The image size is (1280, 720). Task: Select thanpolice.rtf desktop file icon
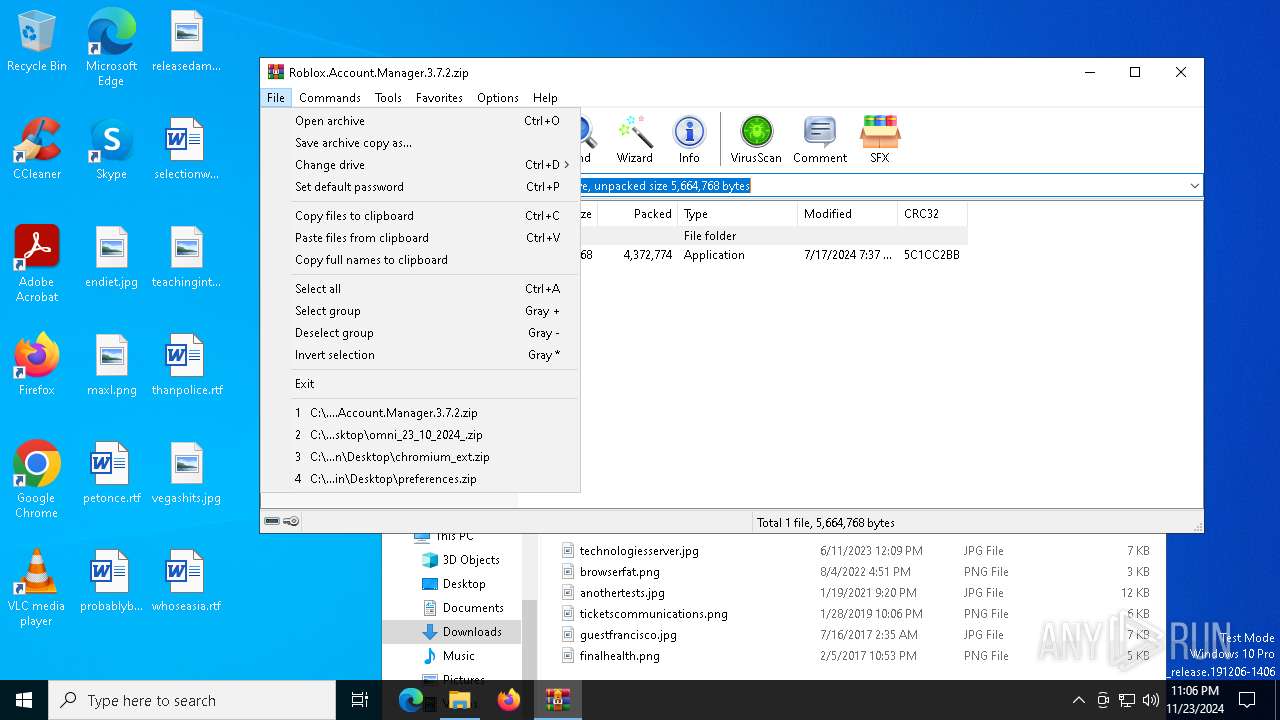(187, 364)
